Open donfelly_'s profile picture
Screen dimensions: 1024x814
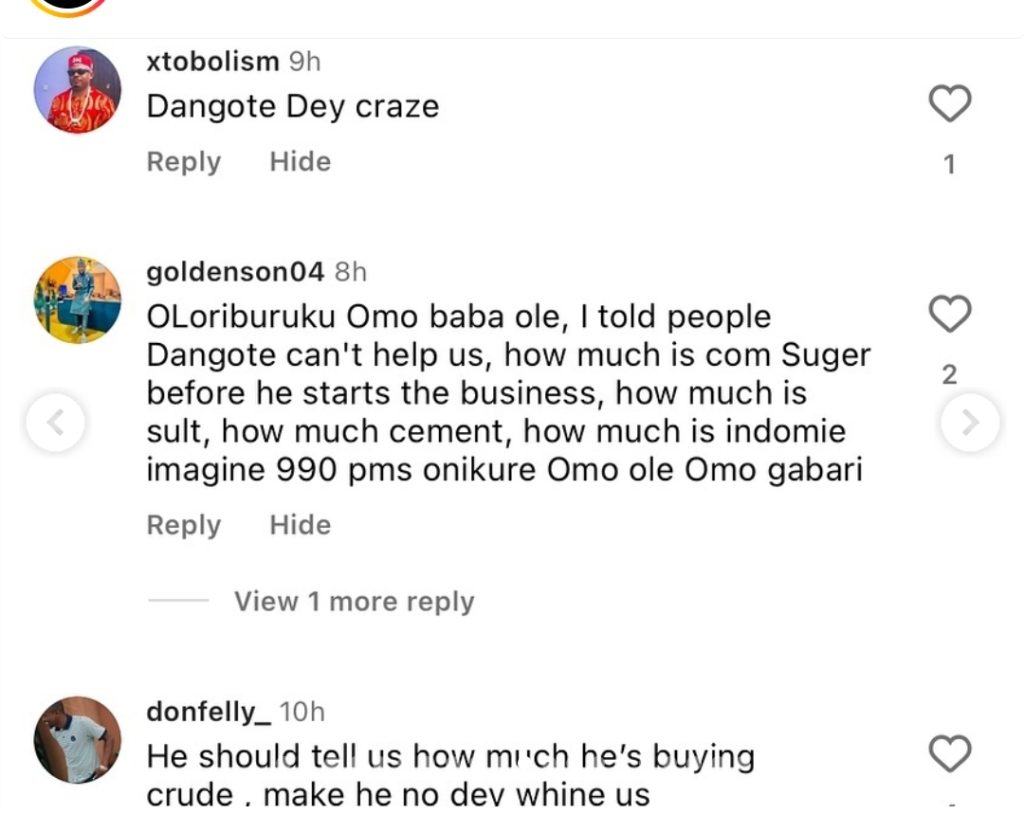[77, 740]
